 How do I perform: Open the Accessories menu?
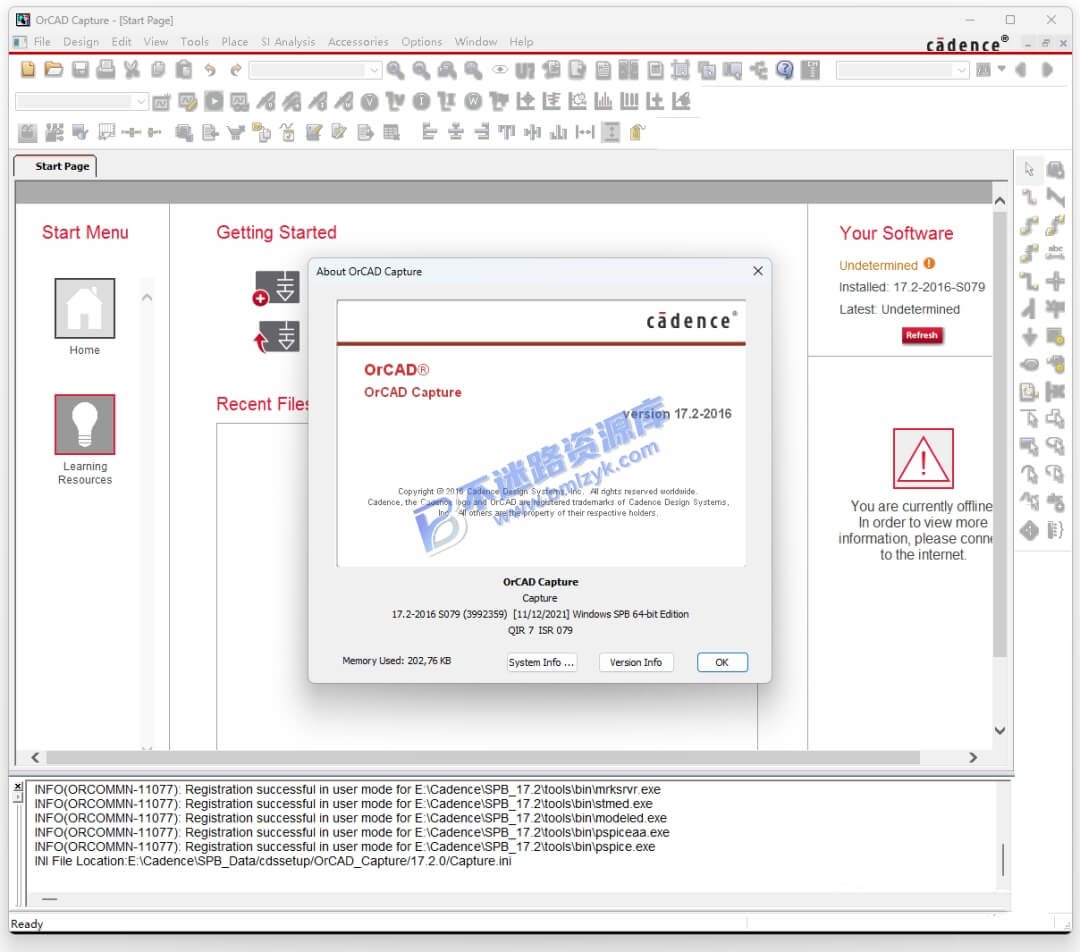click(358, 42)
